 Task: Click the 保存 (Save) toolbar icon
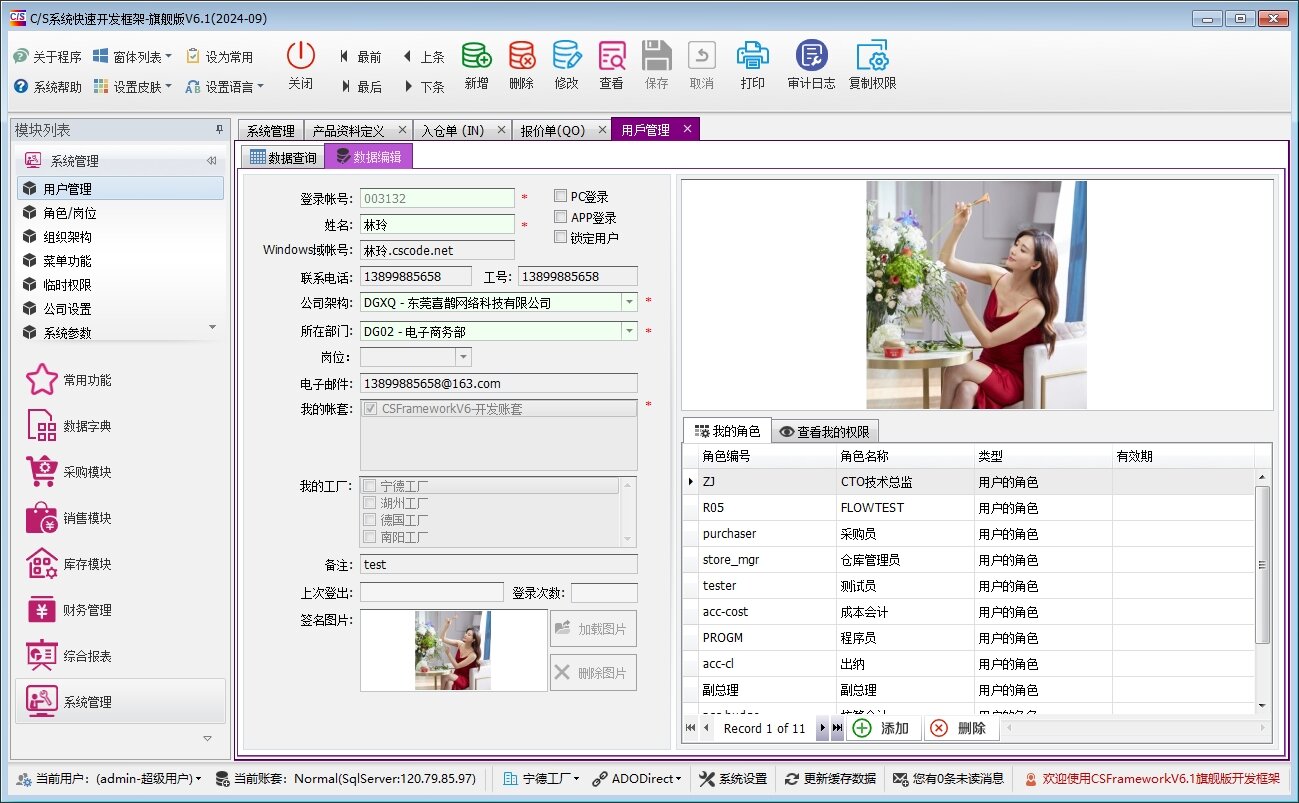[656, 63]
